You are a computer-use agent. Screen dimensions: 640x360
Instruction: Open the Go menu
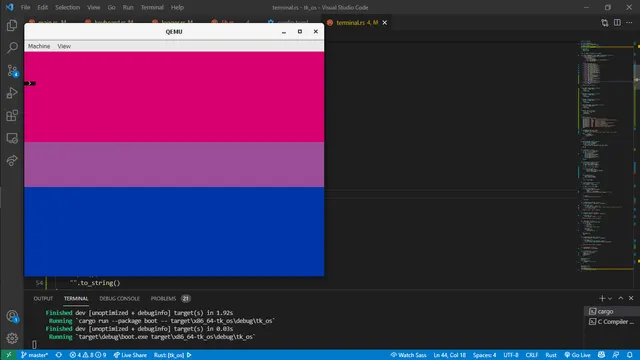tap(111, 7)
